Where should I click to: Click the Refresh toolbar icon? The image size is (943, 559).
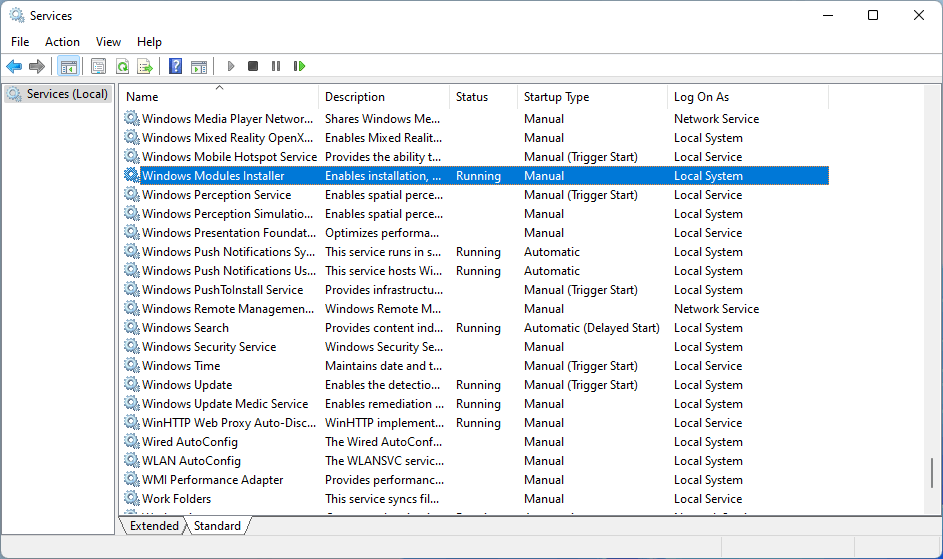123,66
